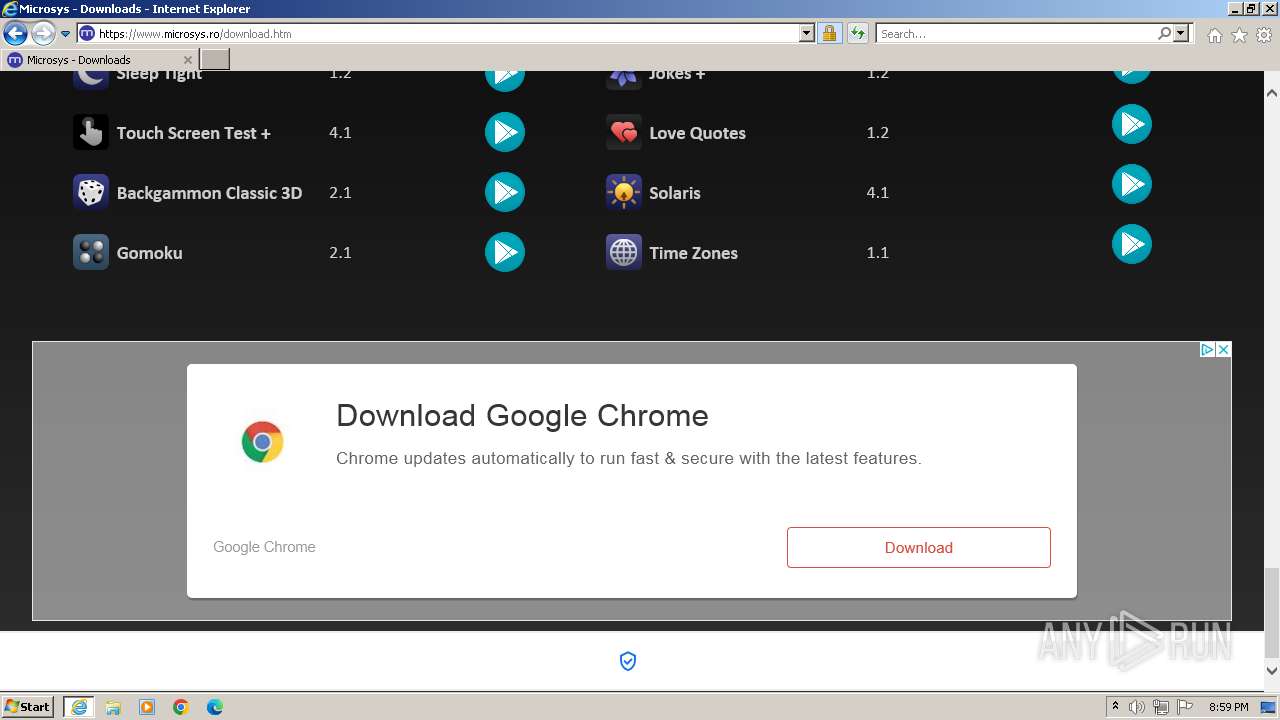1280x720 pixels.
Task: Open recent pages dropdown arrow
Action: tap(66, 33)
